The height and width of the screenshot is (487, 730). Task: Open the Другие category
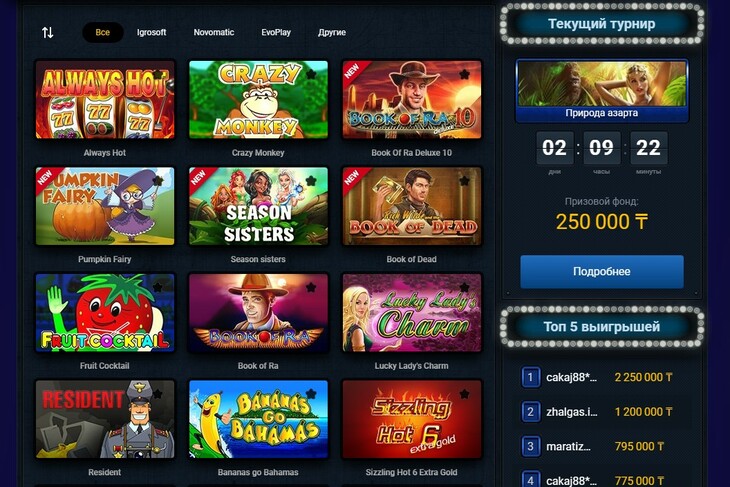[331, 33]
